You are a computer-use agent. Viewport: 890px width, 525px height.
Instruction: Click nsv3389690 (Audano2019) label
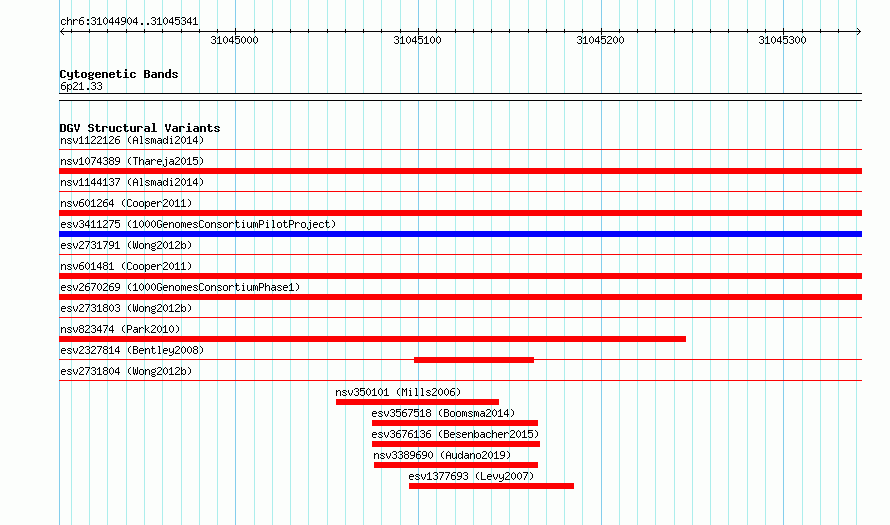click(x=442, y=455)
